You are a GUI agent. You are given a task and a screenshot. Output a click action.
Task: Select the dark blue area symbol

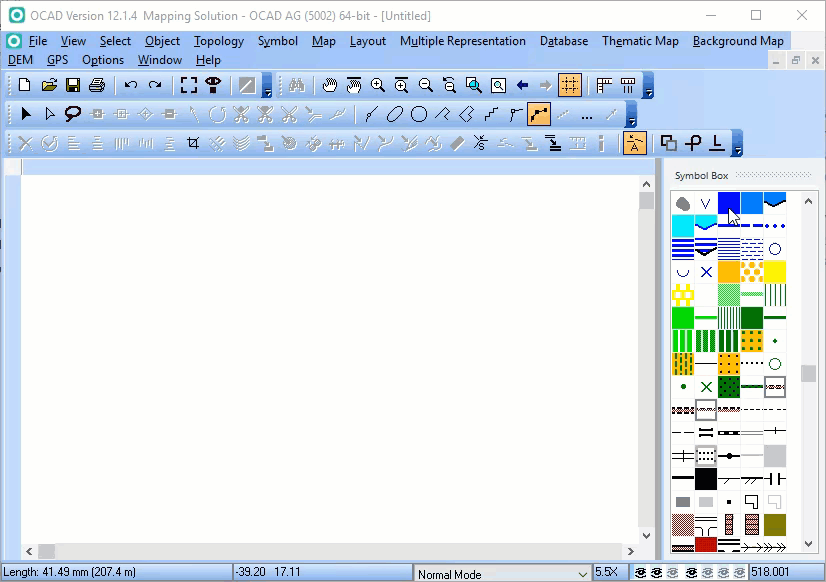729,203
